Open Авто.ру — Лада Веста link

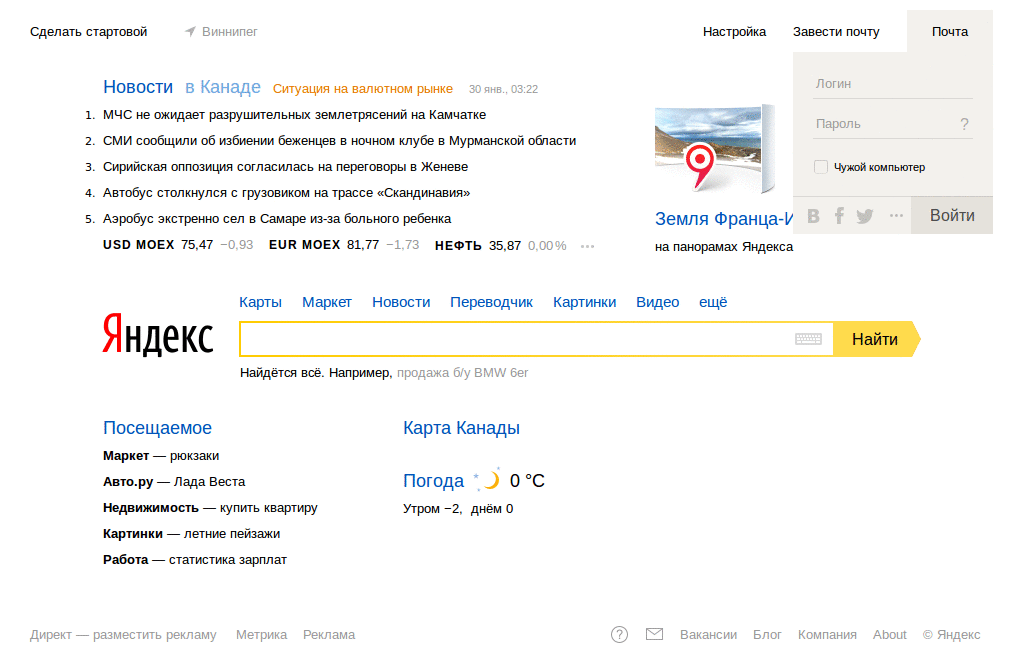point(174,482)
